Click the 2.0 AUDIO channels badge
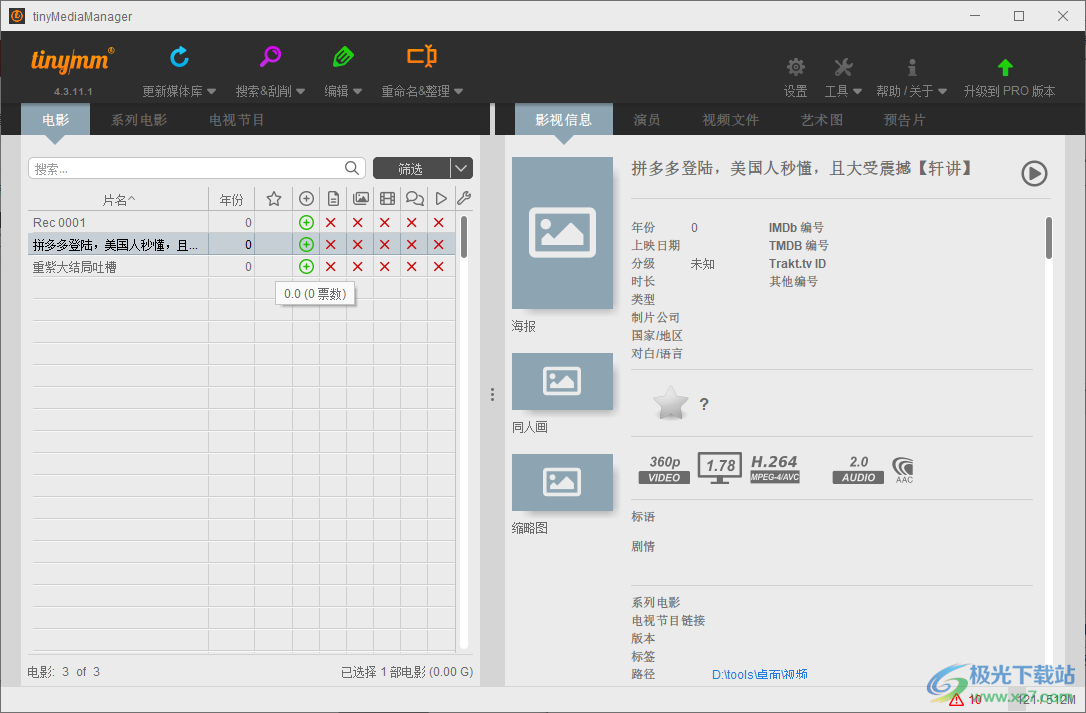 pyautogui.click(x=858, y=469)
